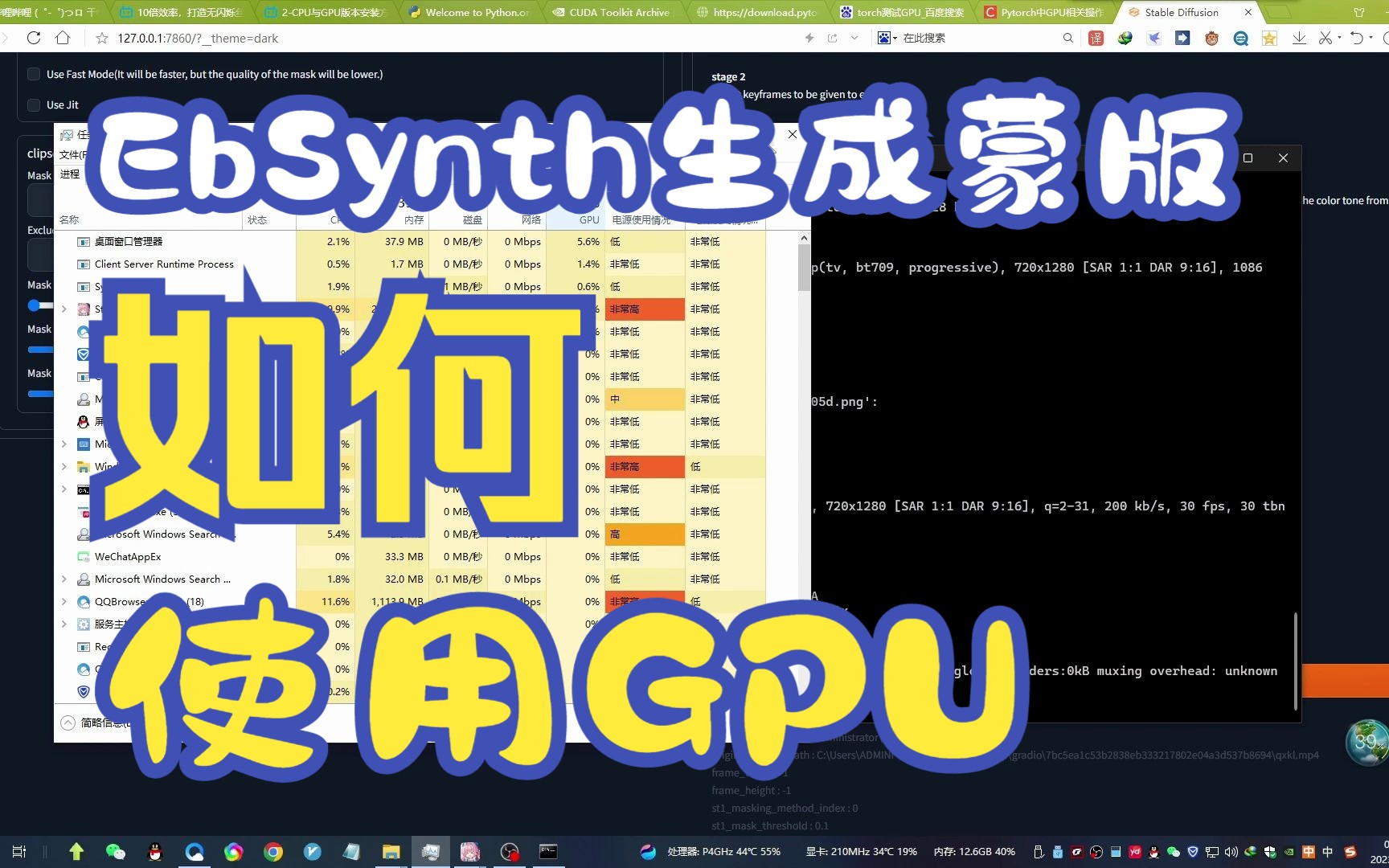Expand the 服务主机 process group
Viewport: 1389px width, 868px height.
pyautogui.click(x=64, y=624)
